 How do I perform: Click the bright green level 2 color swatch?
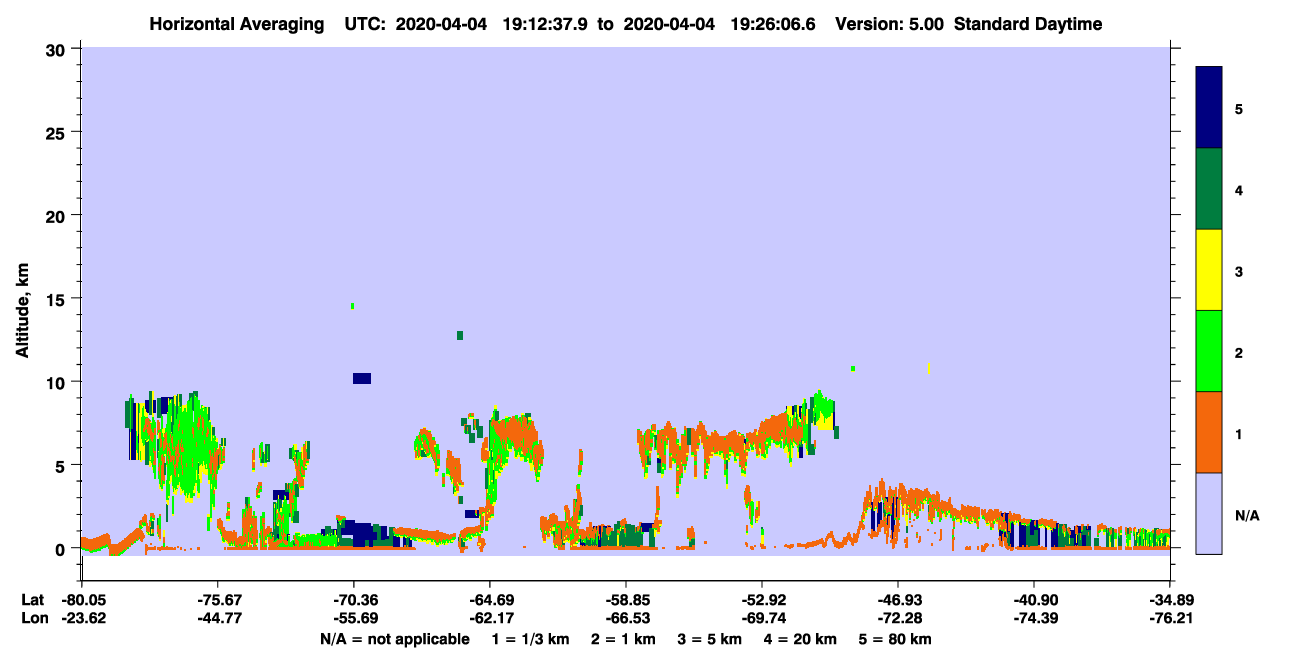click(1209, 351)
